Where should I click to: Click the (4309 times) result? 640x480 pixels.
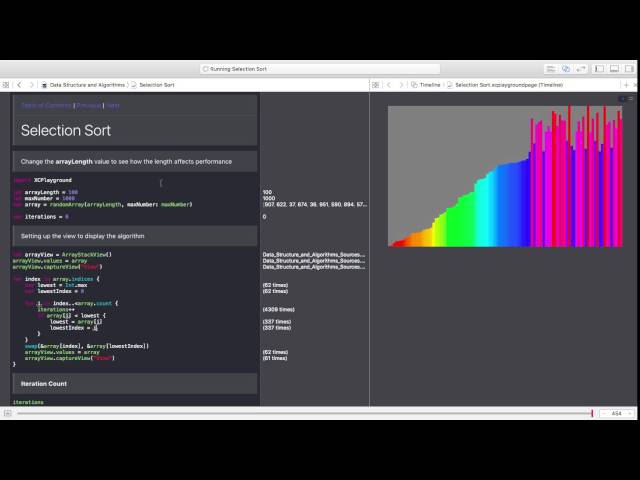point(278,309)
